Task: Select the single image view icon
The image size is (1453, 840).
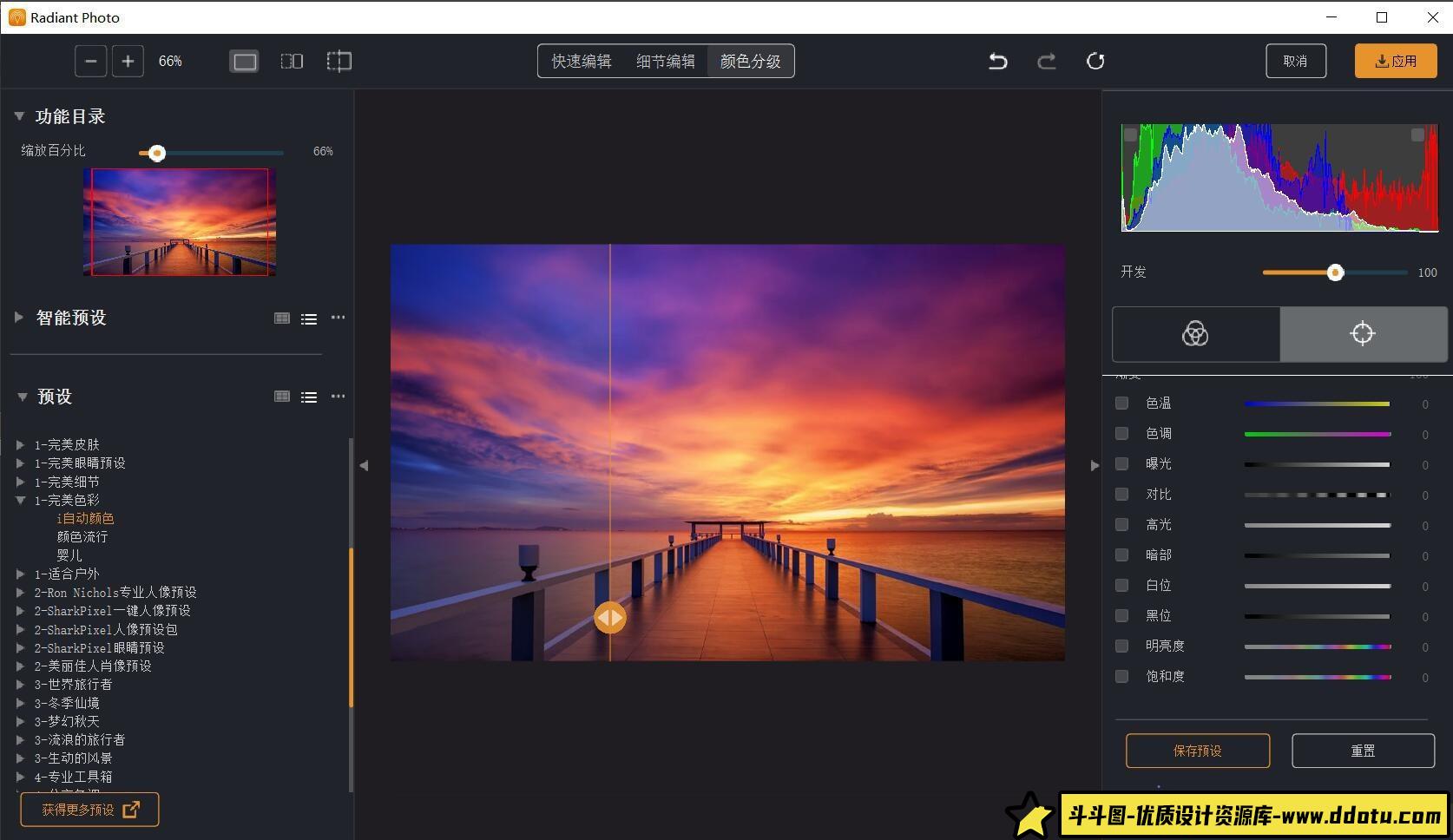Action: [x=243, y=61]
